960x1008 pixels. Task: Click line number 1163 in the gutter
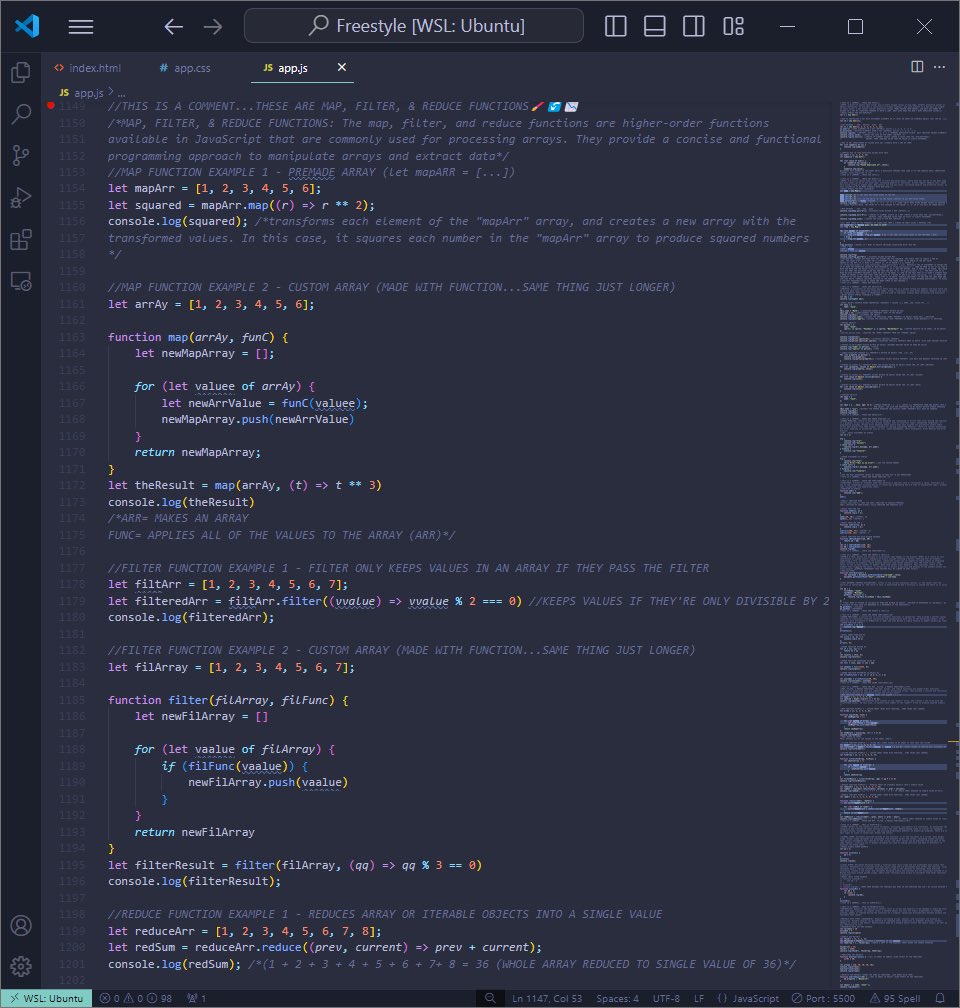tap(72, 337)
